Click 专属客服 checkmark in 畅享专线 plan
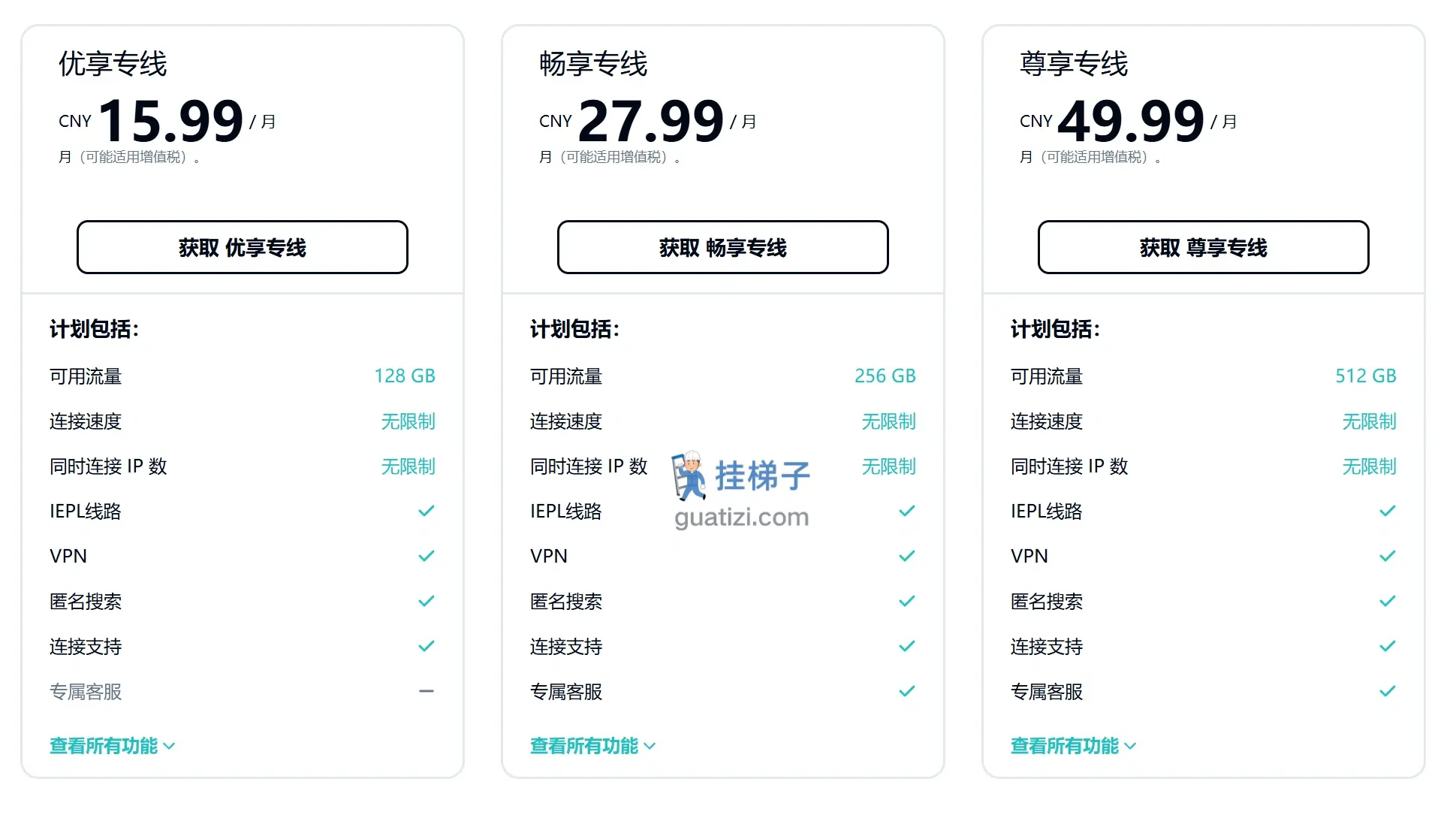 907,691
